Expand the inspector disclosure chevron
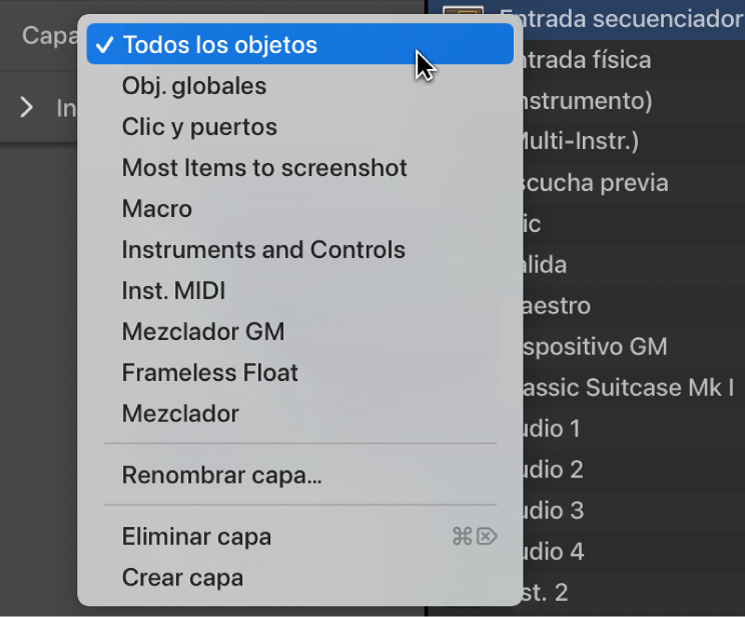The width and height of the screenshot is (745, 617). (x=27, y=107)
